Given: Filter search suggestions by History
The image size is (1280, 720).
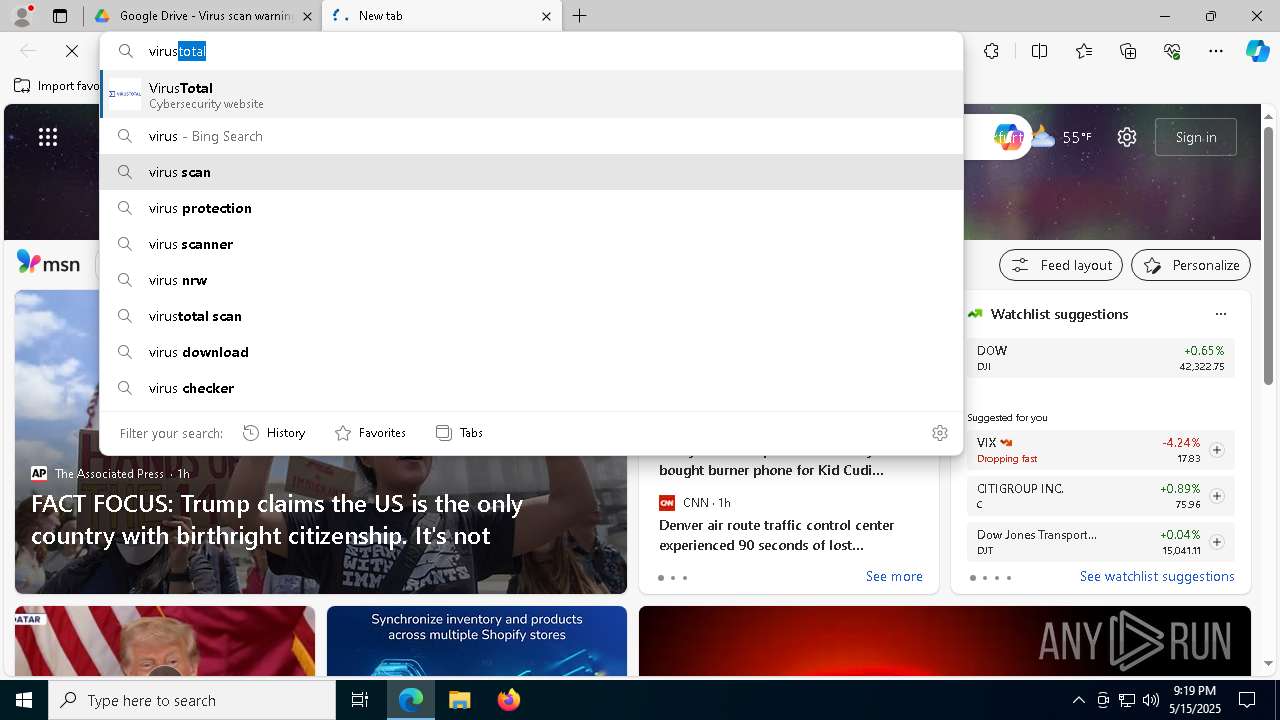Looking at the screenshot, I should [274, 433].
